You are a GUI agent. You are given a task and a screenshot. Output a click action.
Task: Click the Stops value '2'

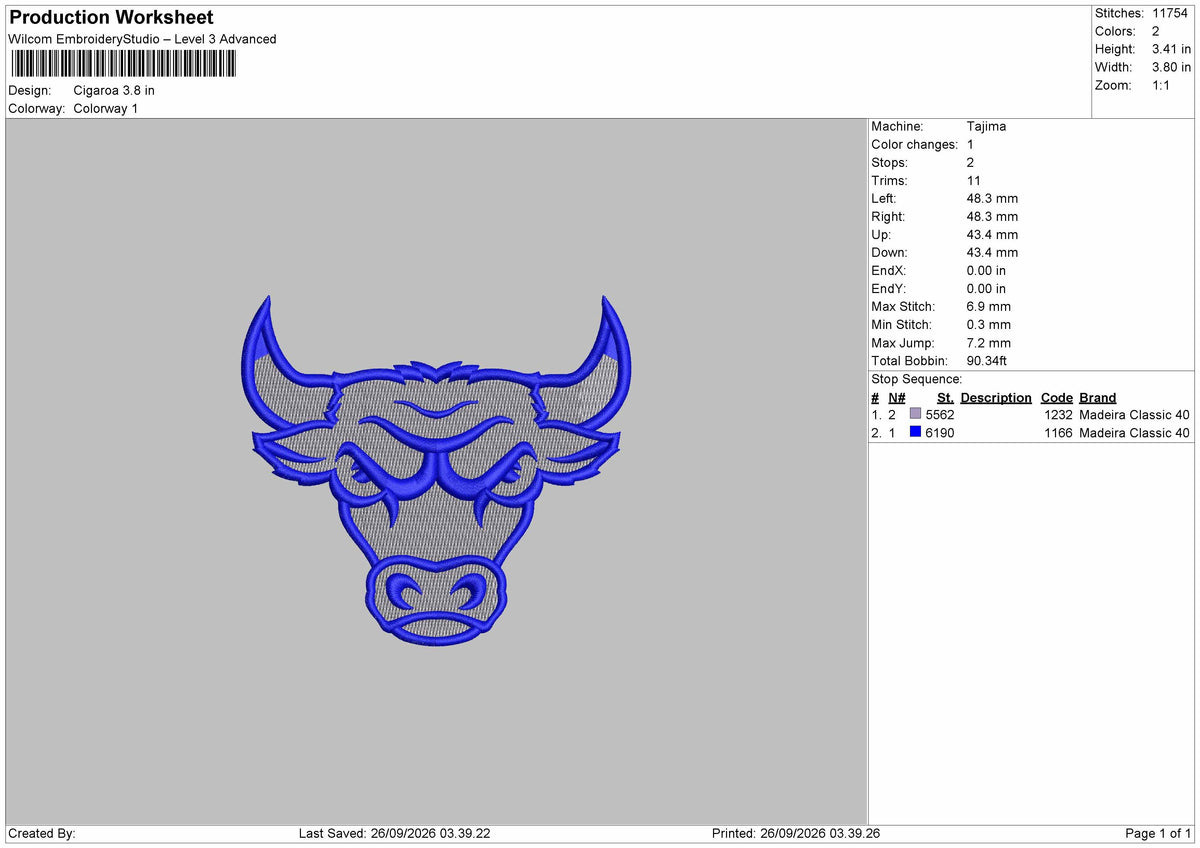971,162
